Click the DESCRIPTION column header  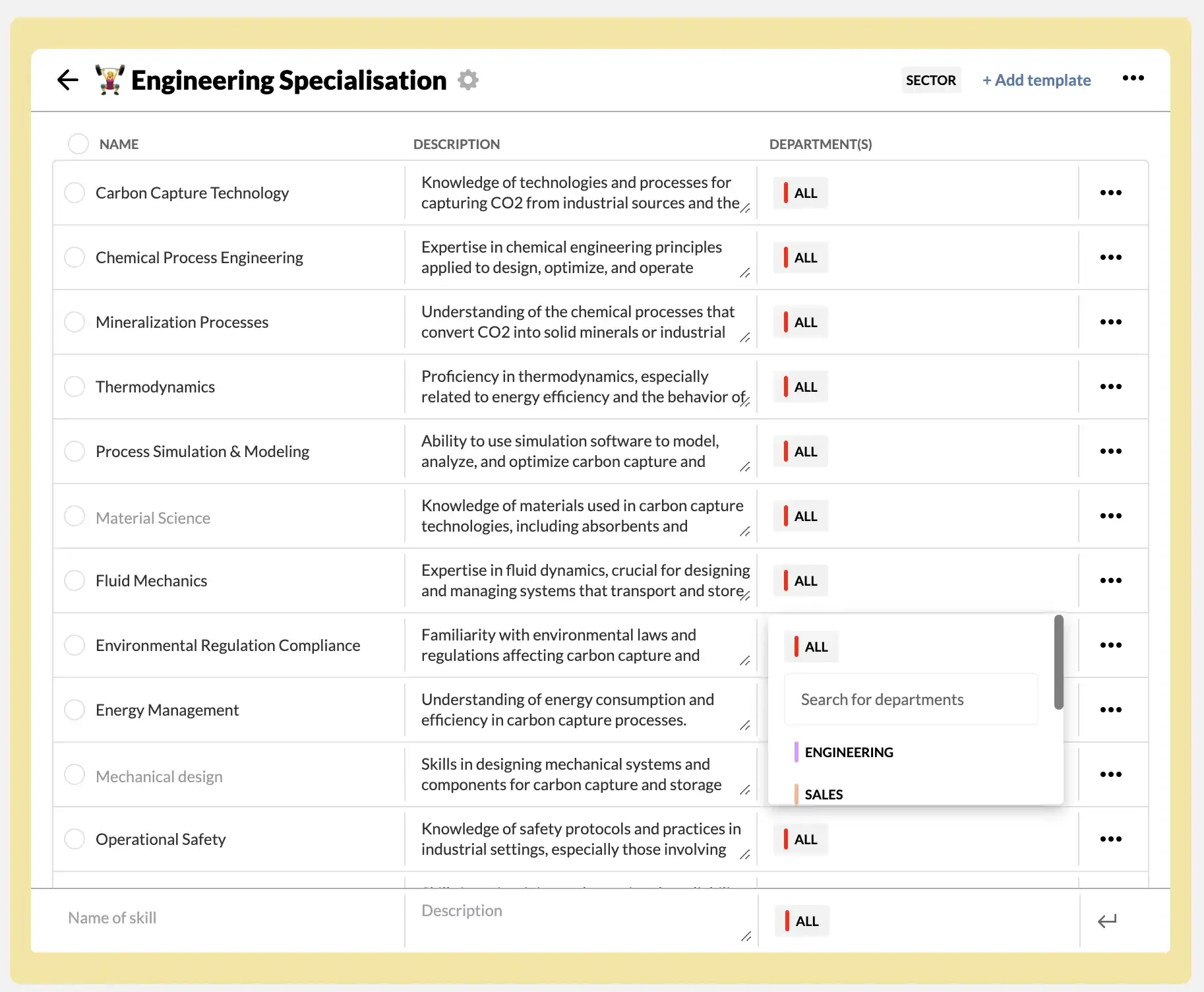456,144
